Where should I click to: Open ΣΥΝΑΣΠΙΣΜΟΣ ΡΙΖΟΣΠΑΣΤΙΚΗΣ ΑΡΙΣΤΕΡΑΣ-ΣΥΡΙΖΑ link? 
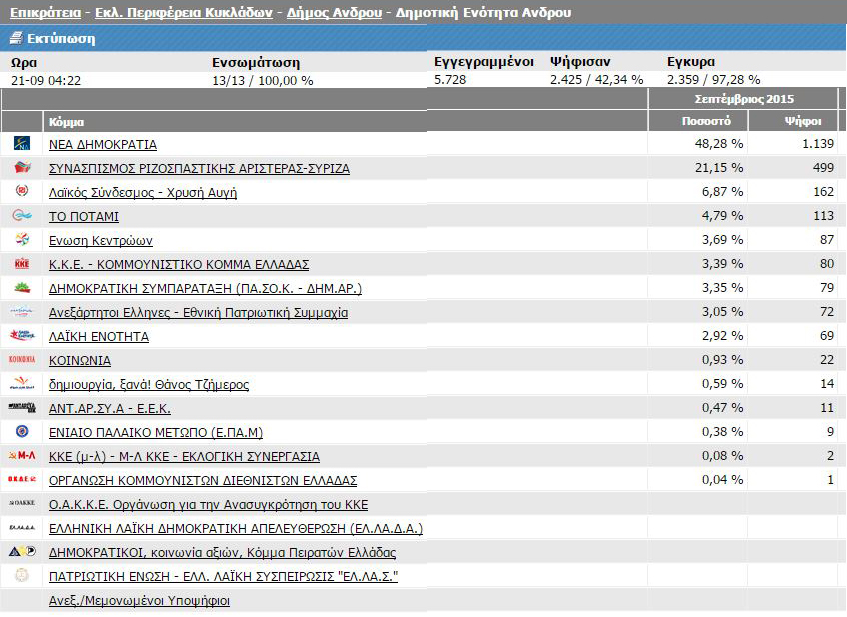tap(199, 169)
